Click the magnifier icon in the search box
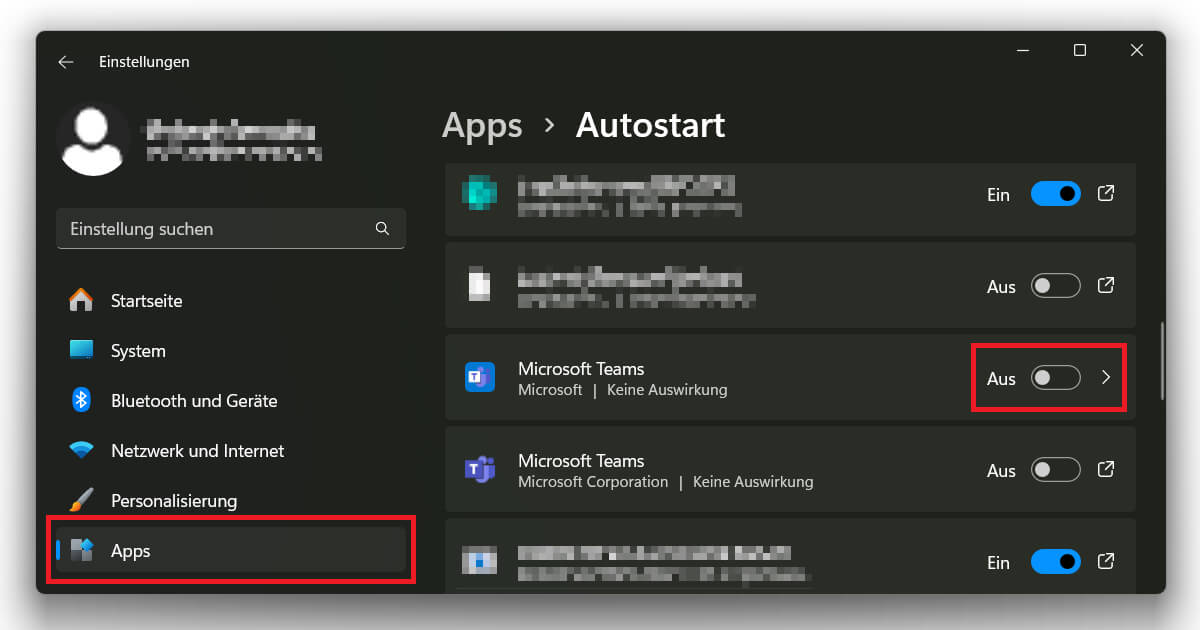This screenshot has width=1200, height=630. pyautogui.click(x=382, y=228)
